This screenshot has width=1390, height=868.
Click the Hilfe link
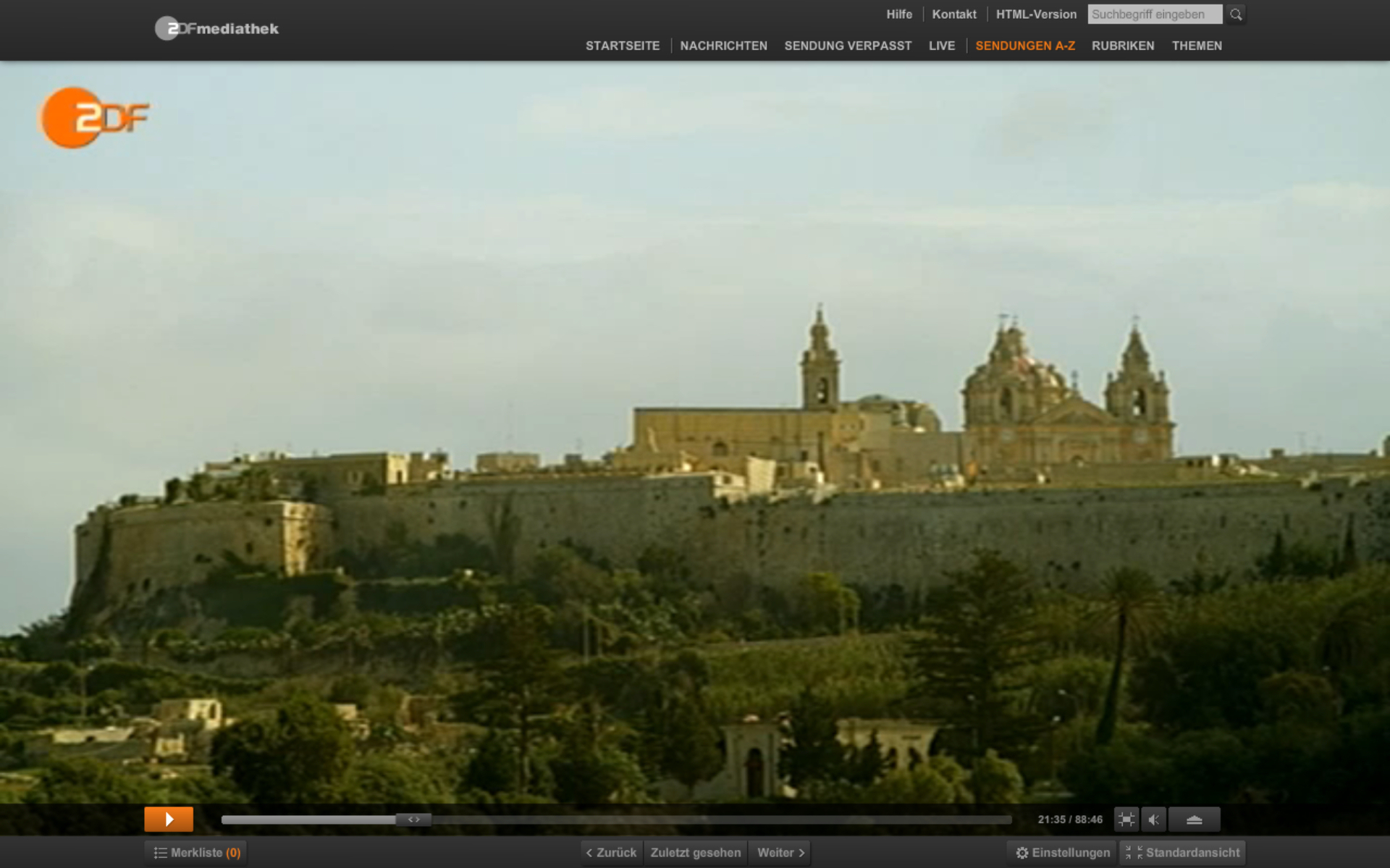(x=899, y=14)
